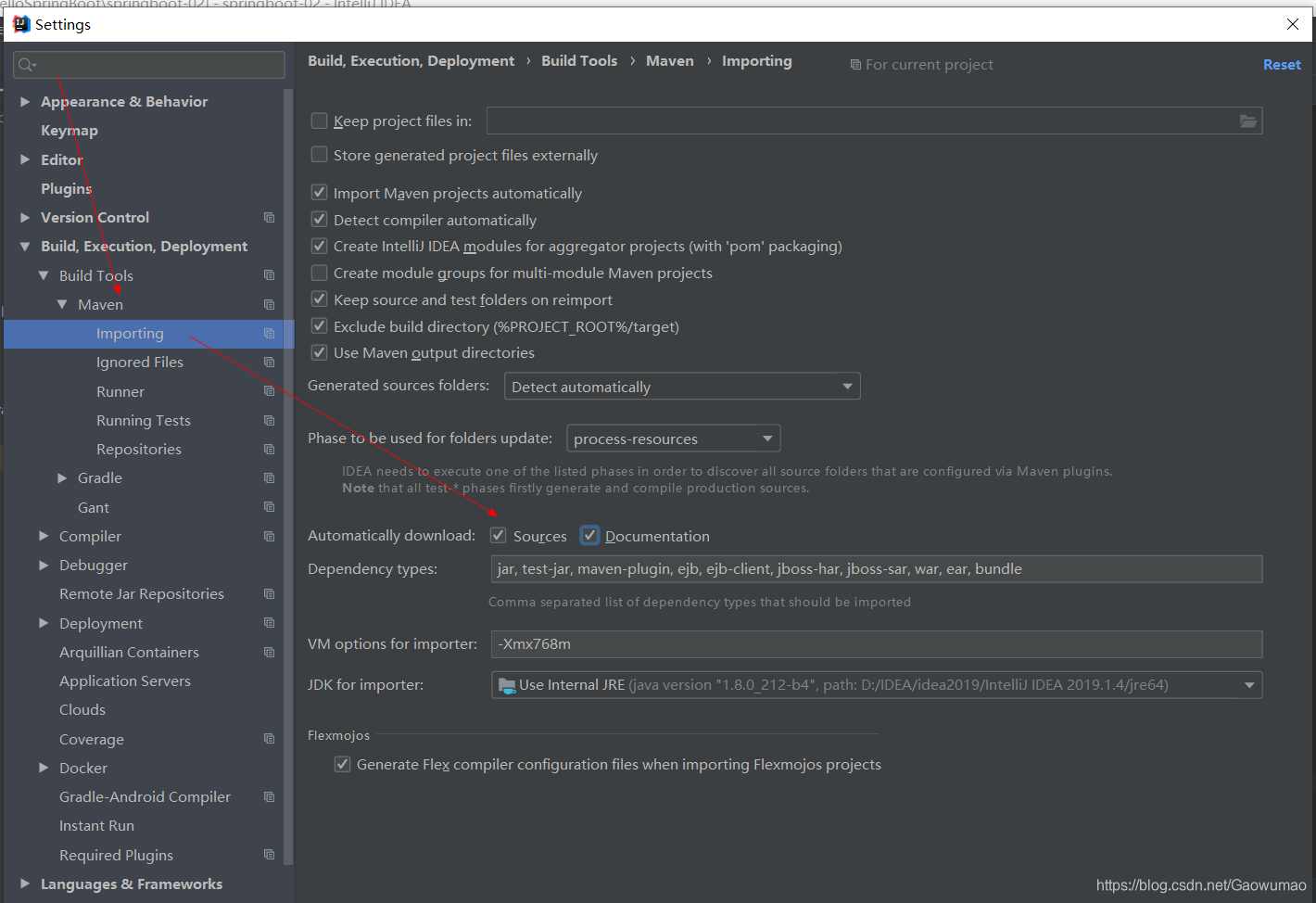1316x903 pixels.
Task: Toggle Create IntelliJ IDEA modules for aggregator projects
Action: (x=320, y=246)
